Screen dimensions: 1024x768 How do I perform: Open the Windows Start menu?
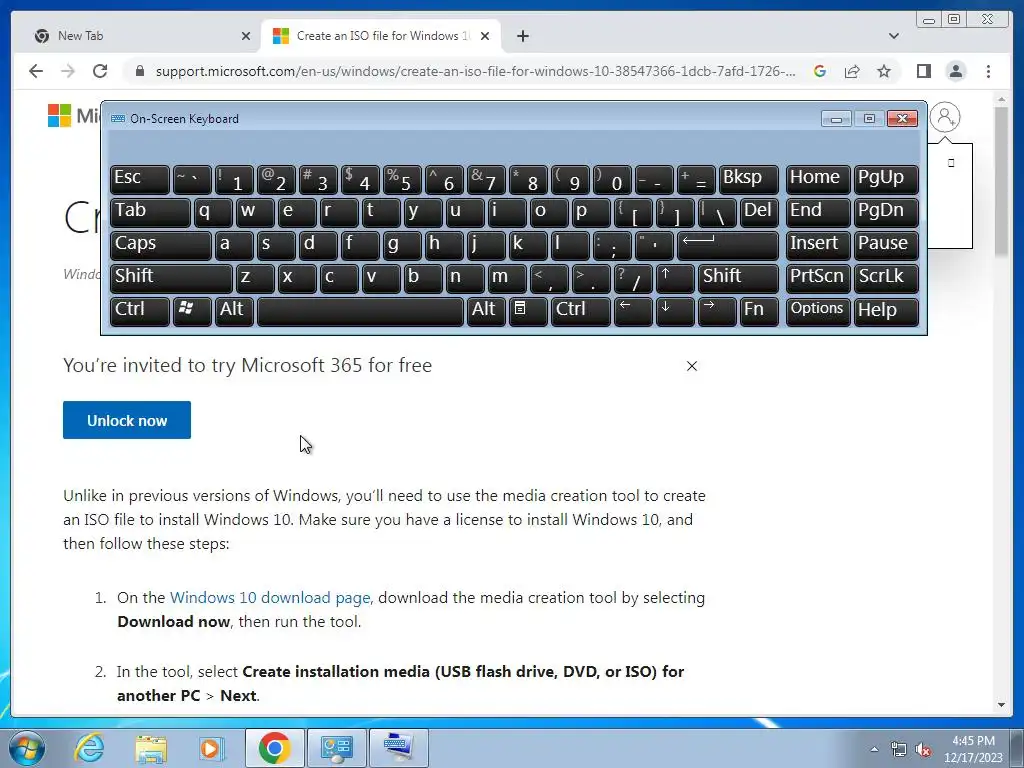27,748
